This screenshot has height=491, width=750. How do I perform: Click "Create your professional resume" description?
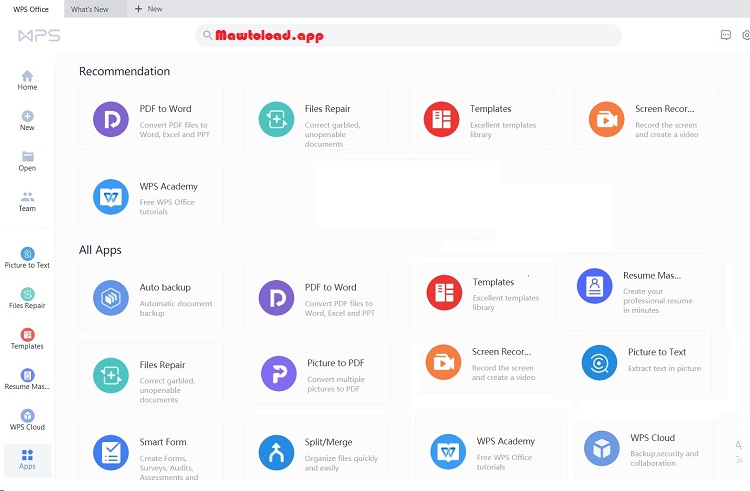(657, 301)
